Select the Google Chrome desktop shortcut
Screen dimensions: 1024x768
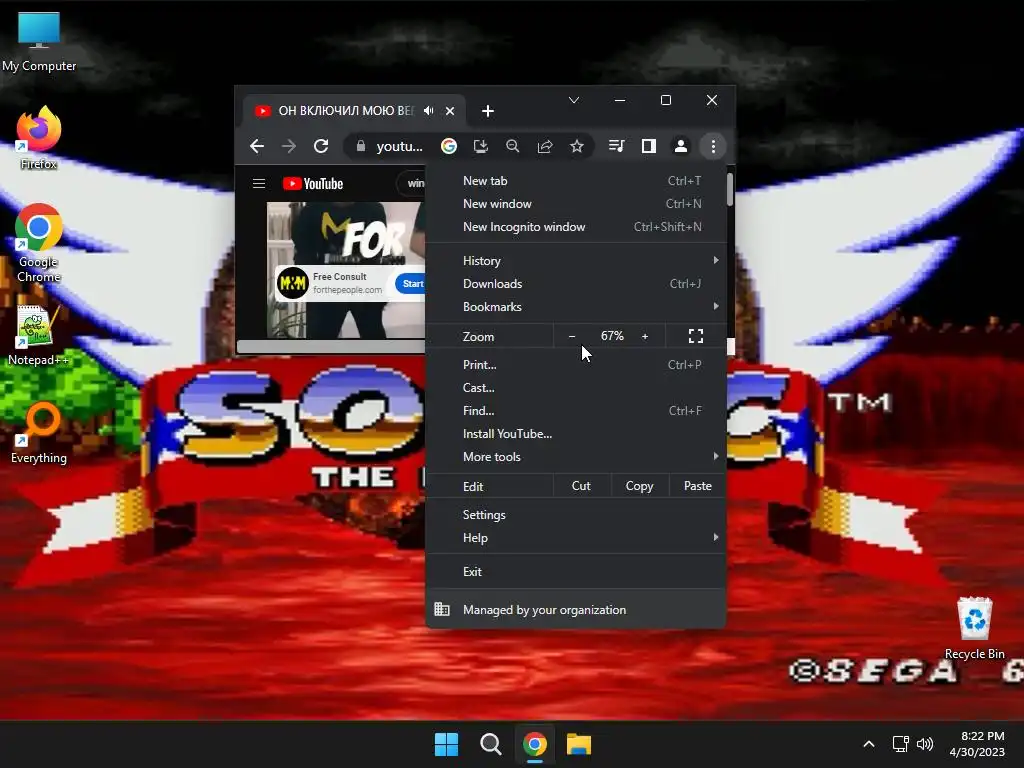[x=39, y=243]
